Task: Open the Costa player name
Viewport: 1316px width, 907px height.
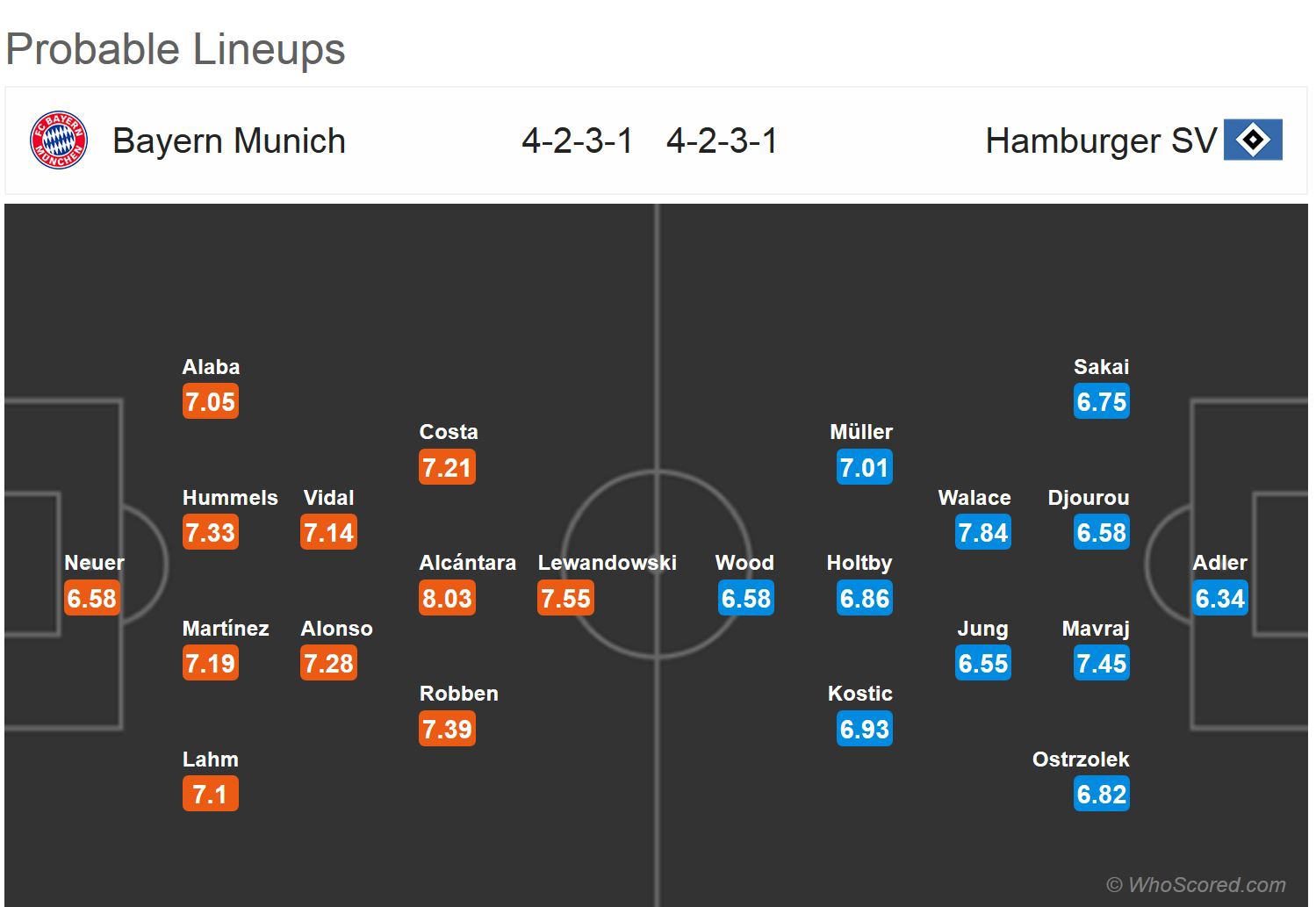Action: coord(449,432)
